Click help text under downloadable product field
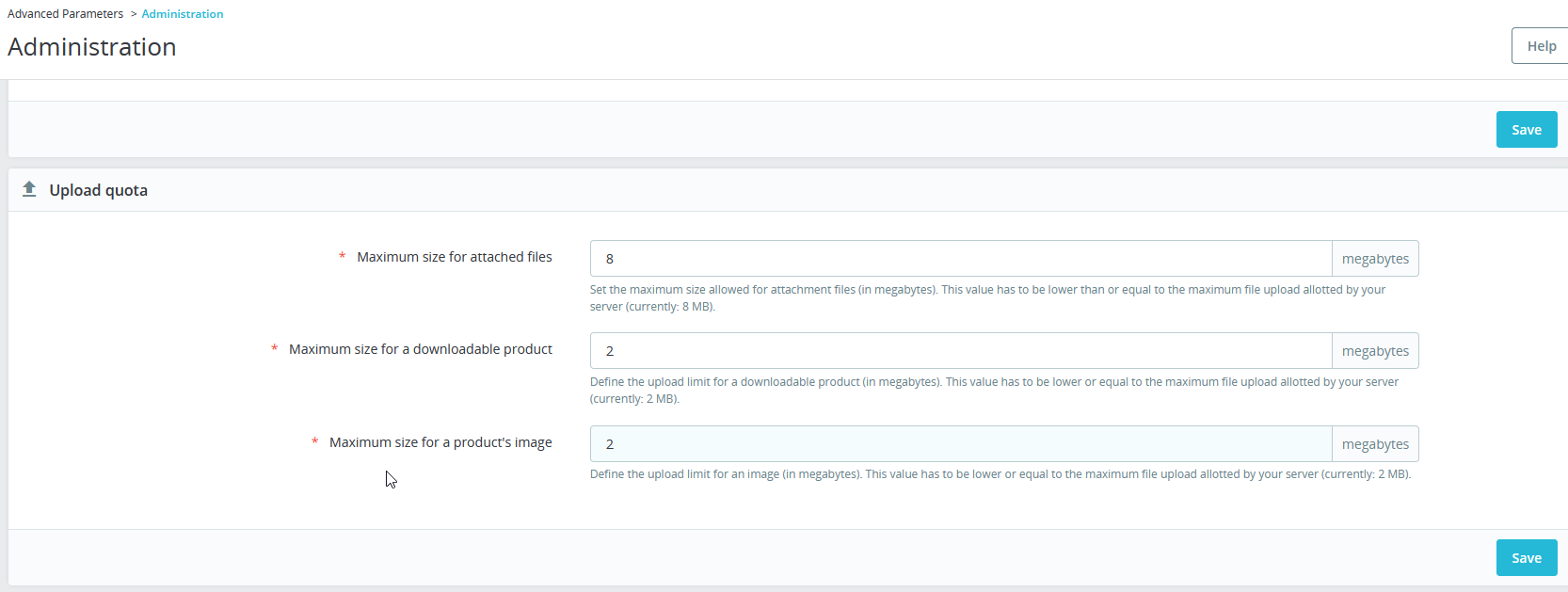The width and height of the screenshot is (1568, 592). (x=994, y=390)
